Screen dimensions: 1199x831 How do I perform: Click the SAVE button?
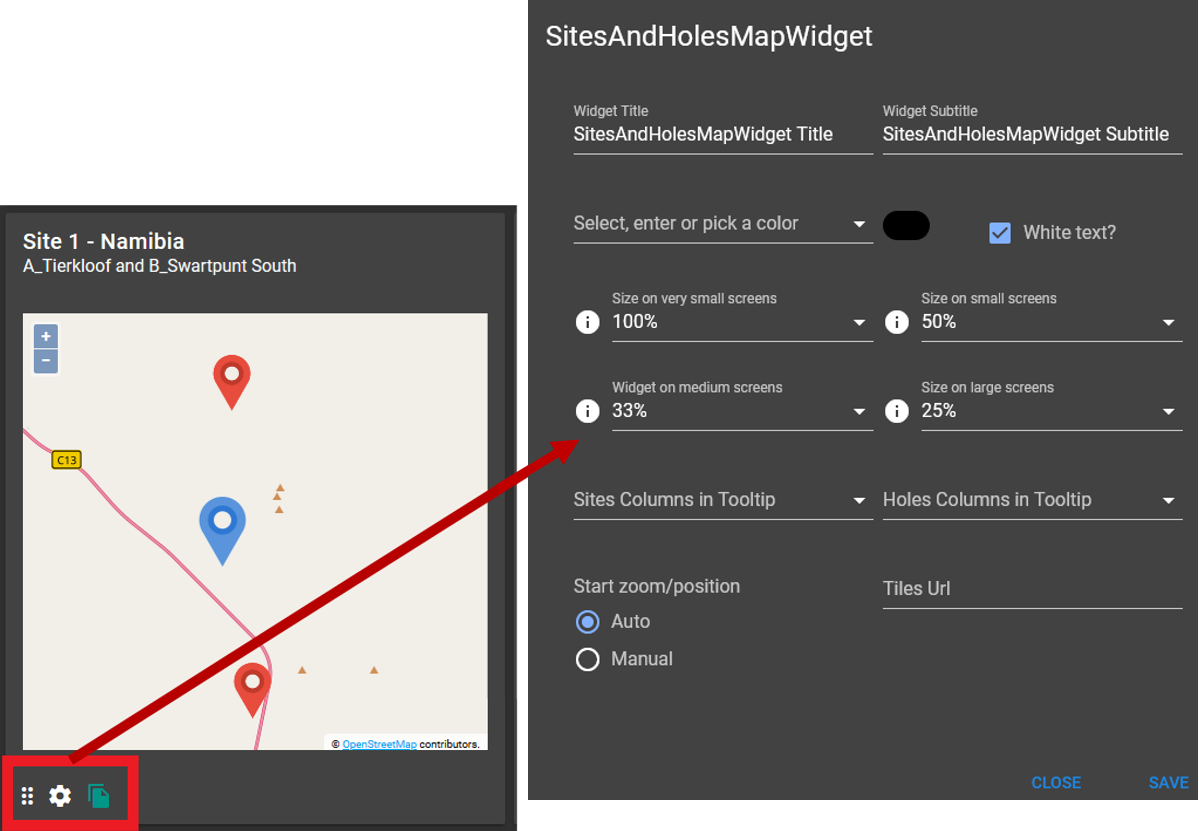click(x=1168, y=783)
